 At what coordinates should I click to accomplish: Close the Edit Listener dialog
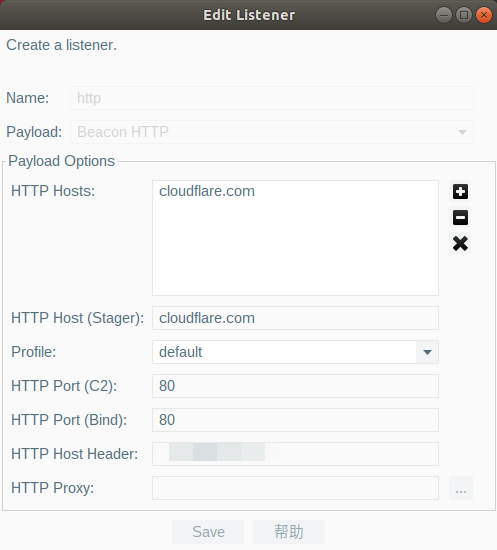click(x=484, y=15)
